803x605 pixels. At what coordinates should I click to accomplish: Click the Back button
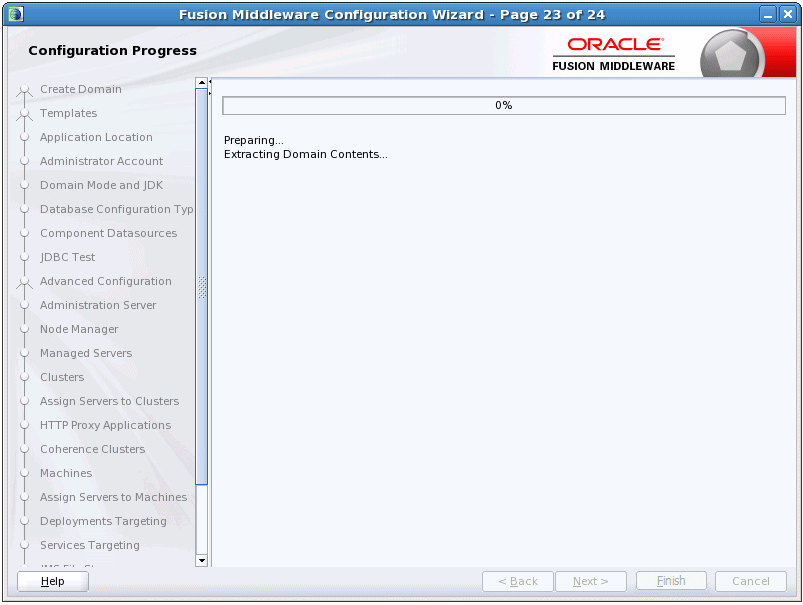(x=518, y=581)
